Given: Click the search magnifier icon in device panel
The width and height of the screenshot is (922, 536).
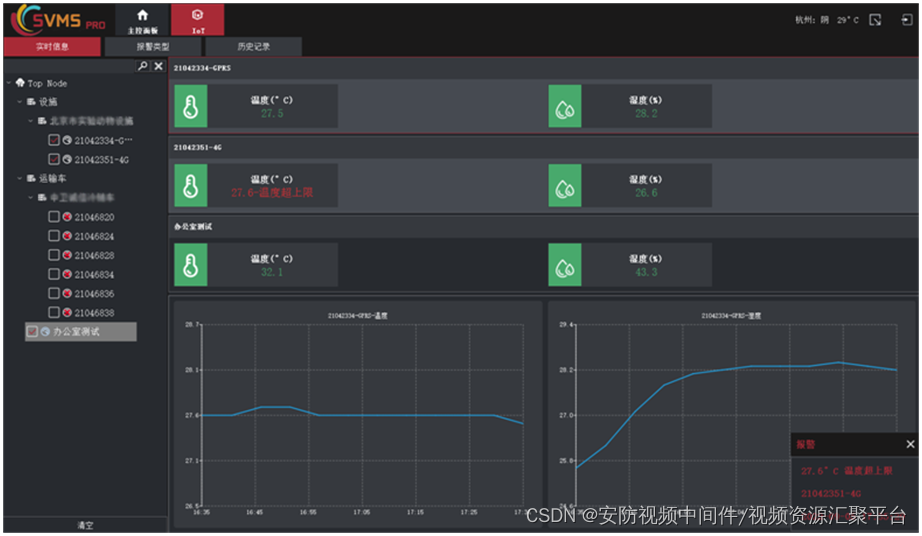Looking at the screenshot, I should pyautogui.click(x=142, y=66).
